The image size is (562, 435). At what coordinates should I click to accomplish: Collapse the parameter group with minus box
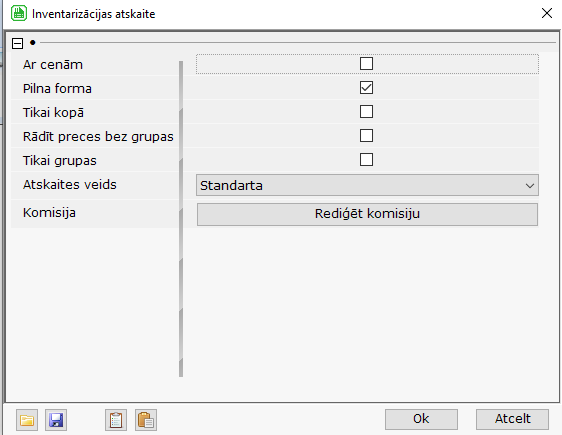pos(18,43)
